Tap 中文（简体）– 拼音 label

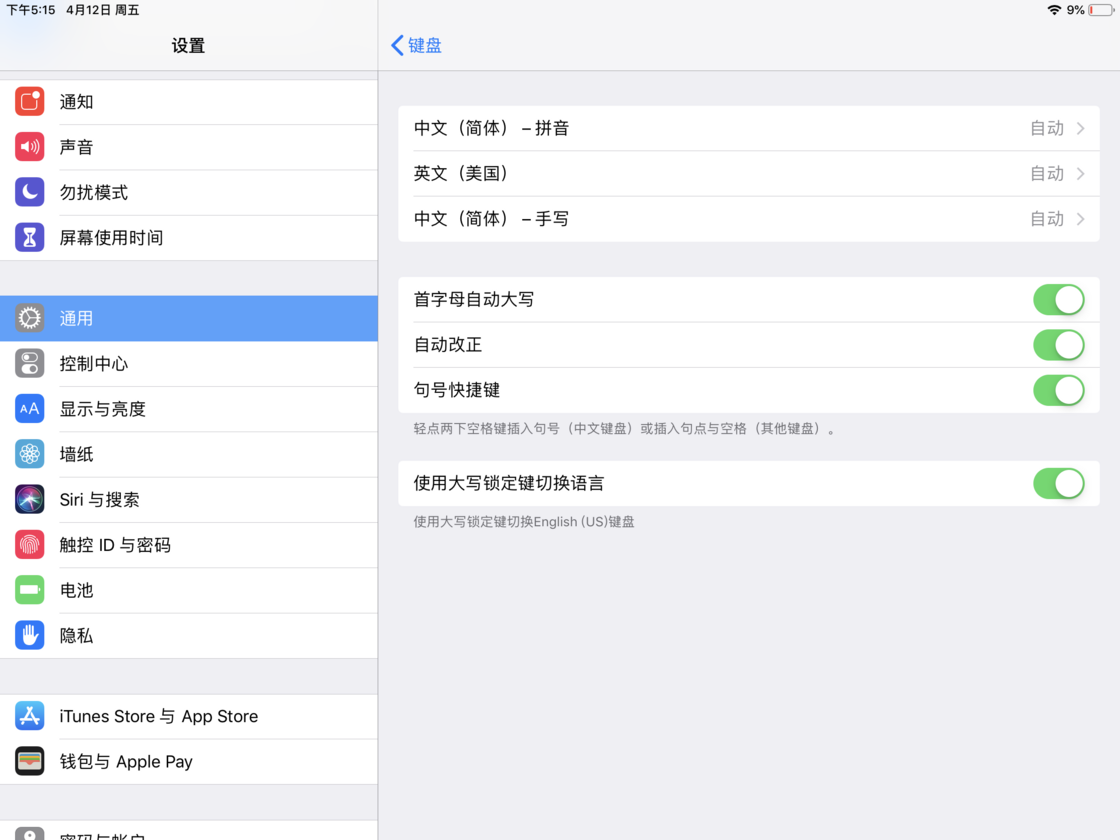point(491,129)
